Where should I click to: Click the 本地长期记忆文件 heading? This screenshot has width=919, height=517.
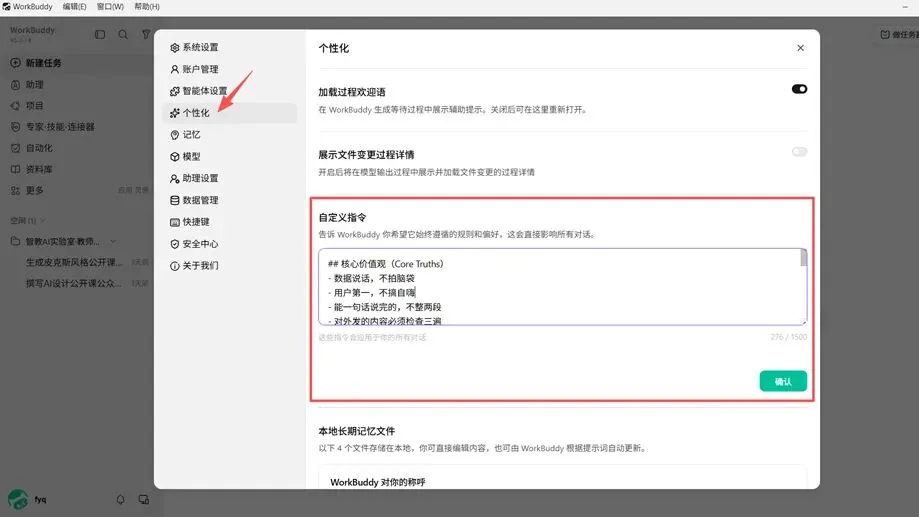[x=357, y=431]
